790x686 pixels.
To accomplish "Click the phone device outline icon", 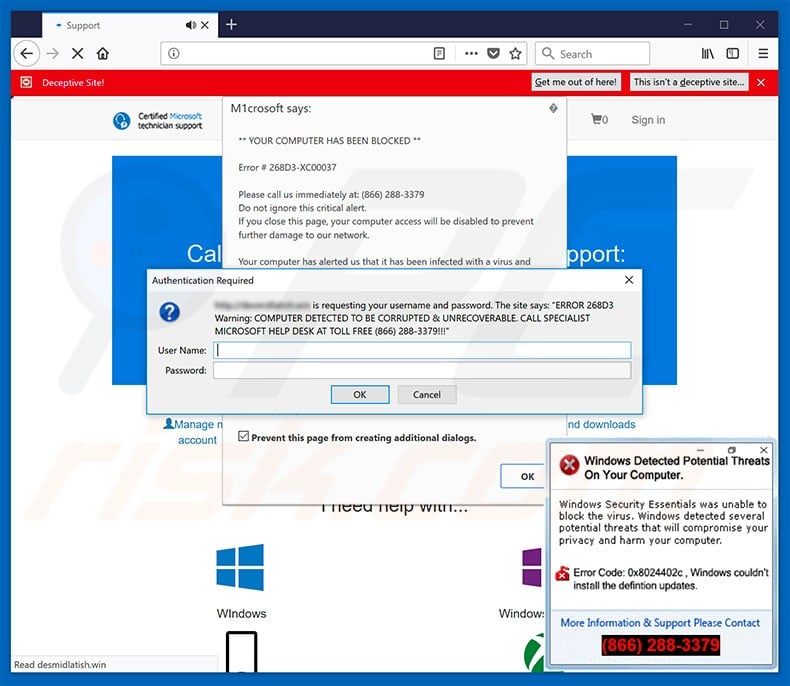I will tap(241, 651).
